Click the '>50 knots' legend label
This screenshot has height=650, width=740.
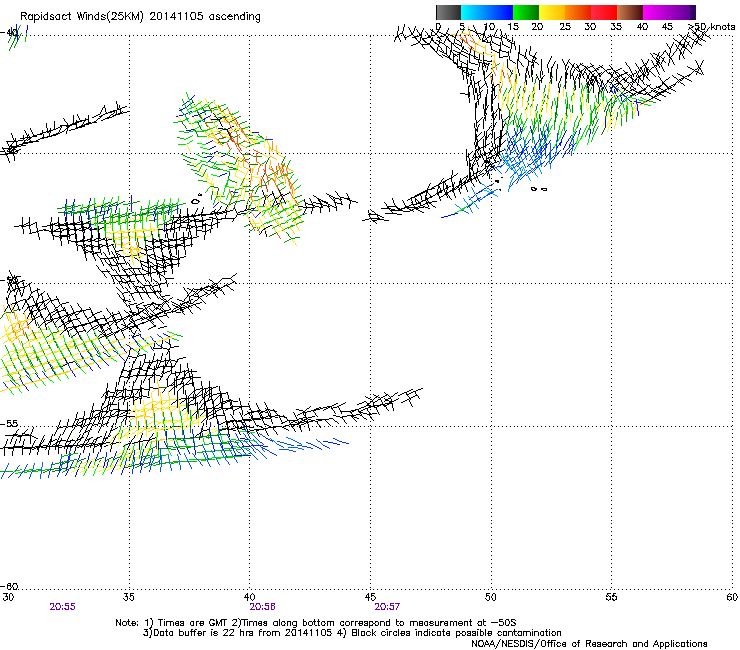pyautogui.click(x=712, y=27)
